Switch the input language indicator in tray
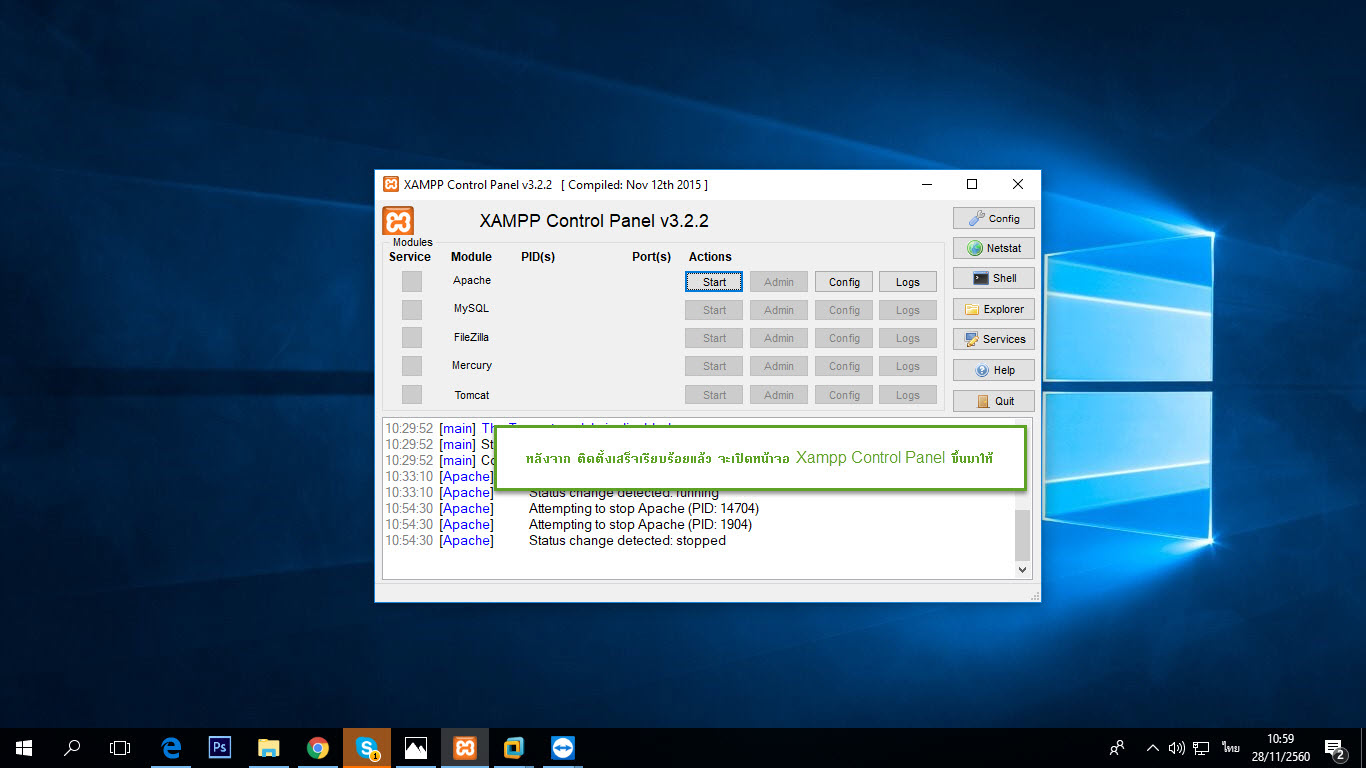This screenshot has height=768, width=1366. pos(1230,748)
